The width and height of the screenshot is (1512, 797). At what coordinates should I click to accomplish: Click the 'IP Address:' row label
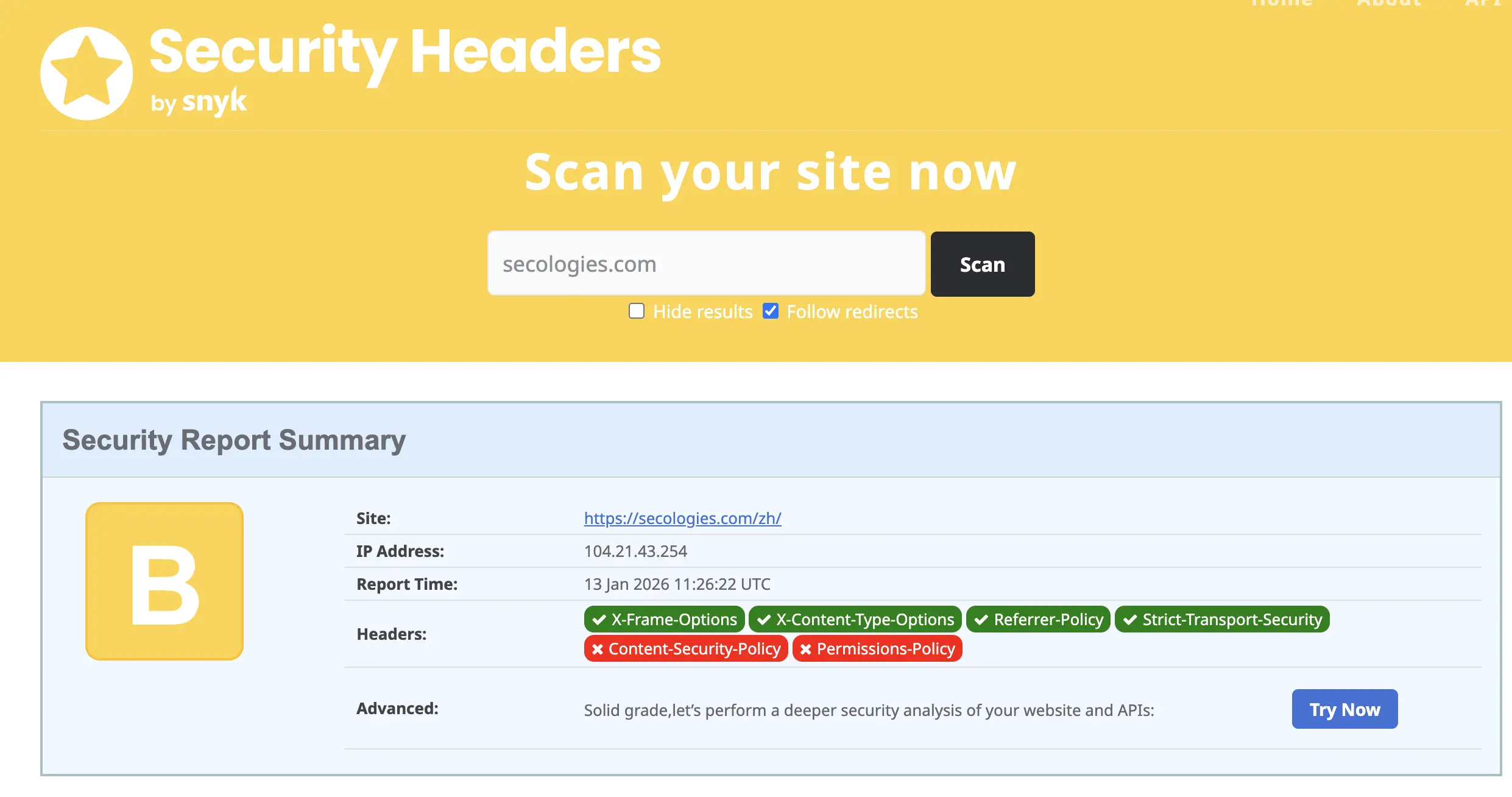(400, 551)
